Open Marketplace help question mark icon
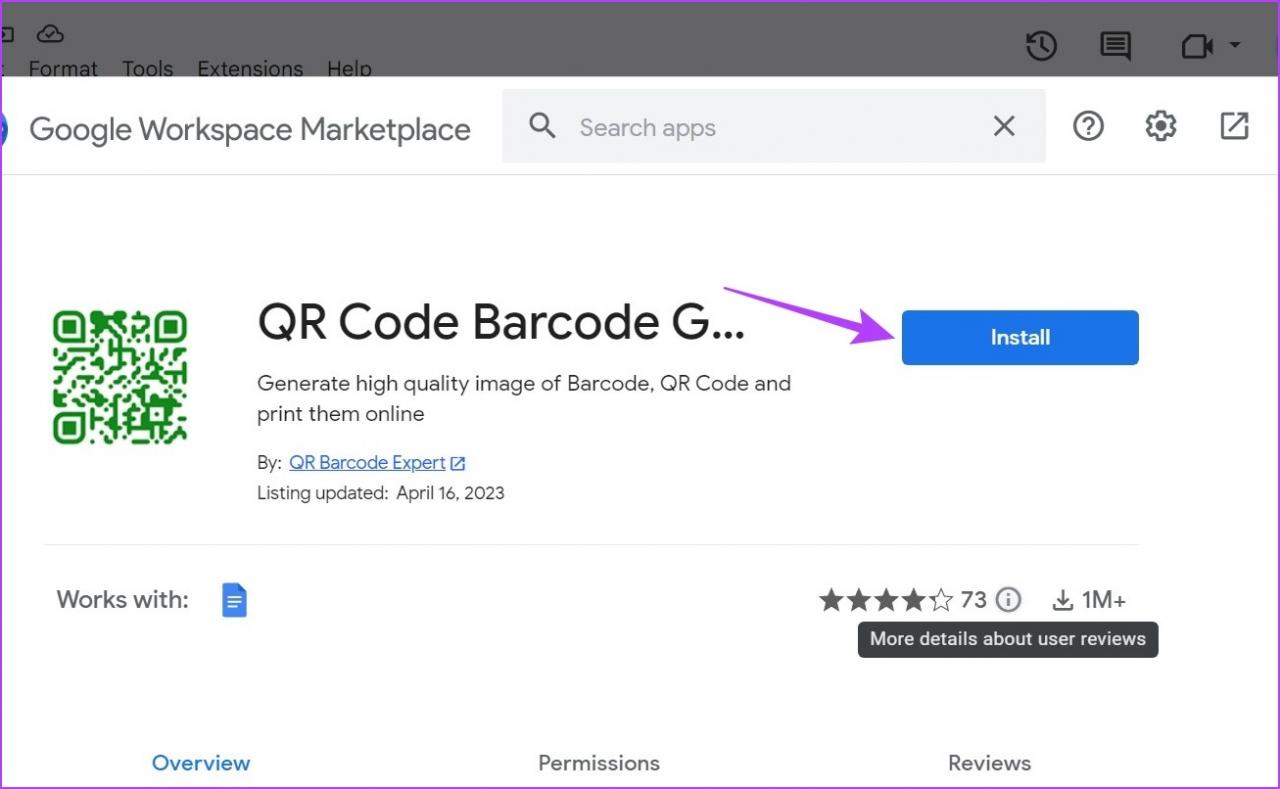The height and width of the screenshot is (789, 1280). (x=1088, y=126)
